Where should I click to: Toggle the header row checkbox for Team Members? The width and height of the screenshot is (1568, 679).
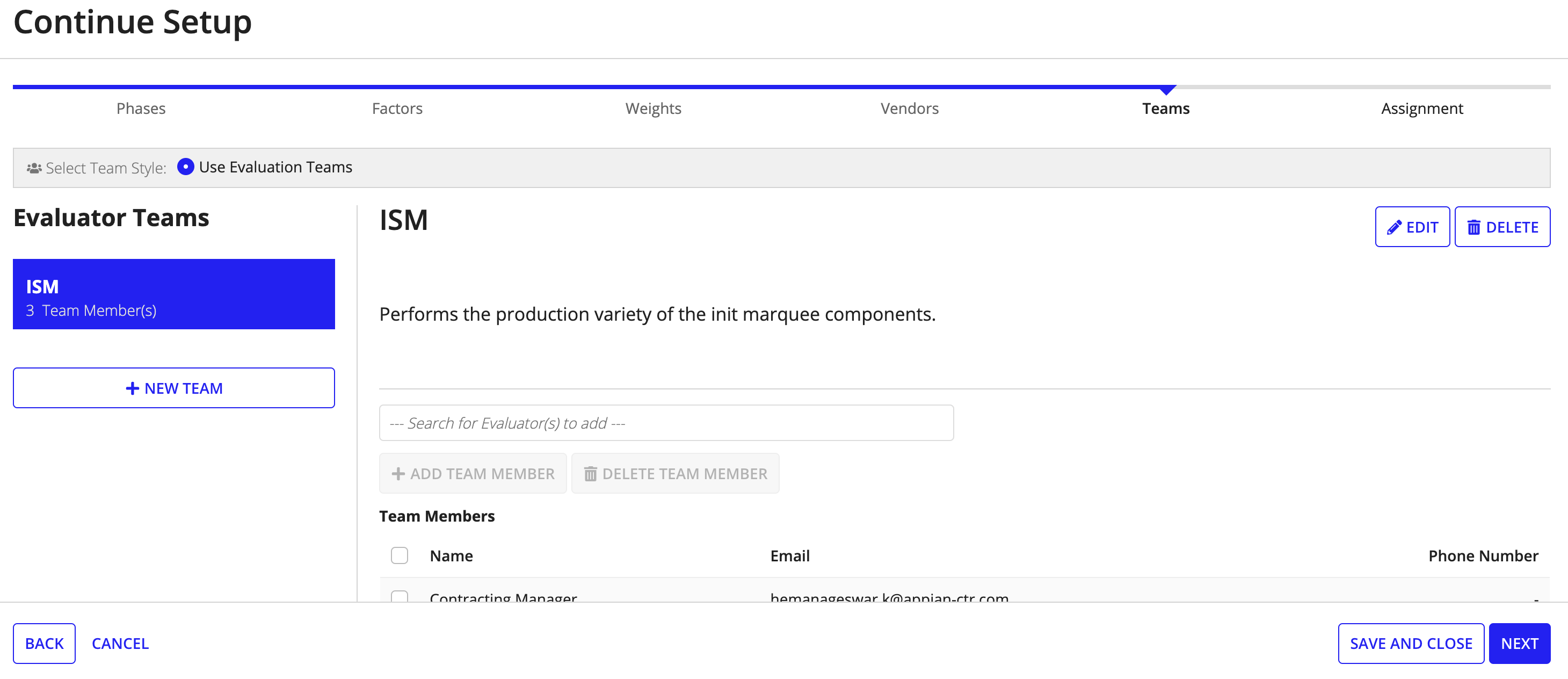click(x=399, y=555)
